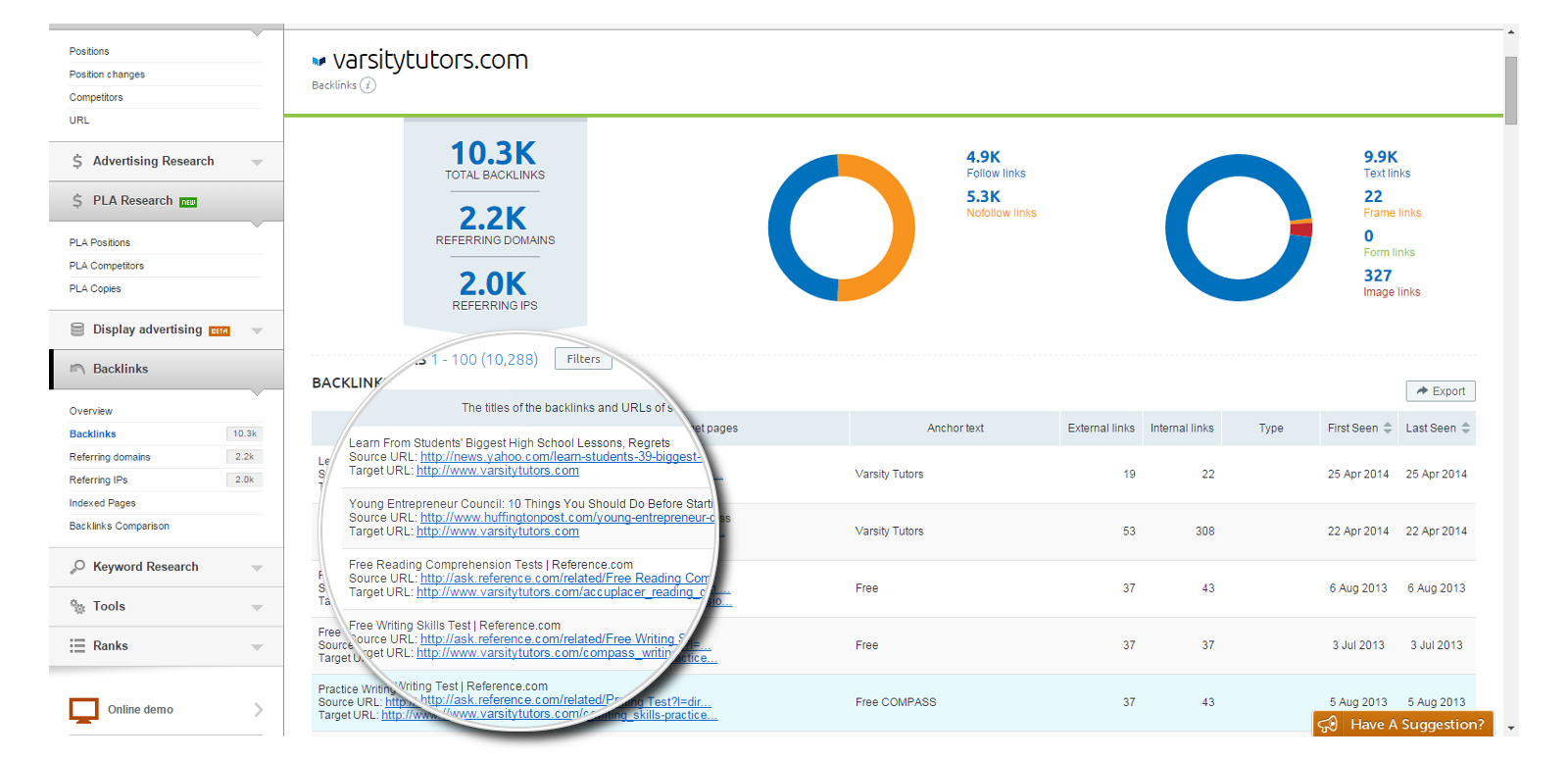
Task: Click the scrollbar down arrow
Action: tap(1511, 729)
